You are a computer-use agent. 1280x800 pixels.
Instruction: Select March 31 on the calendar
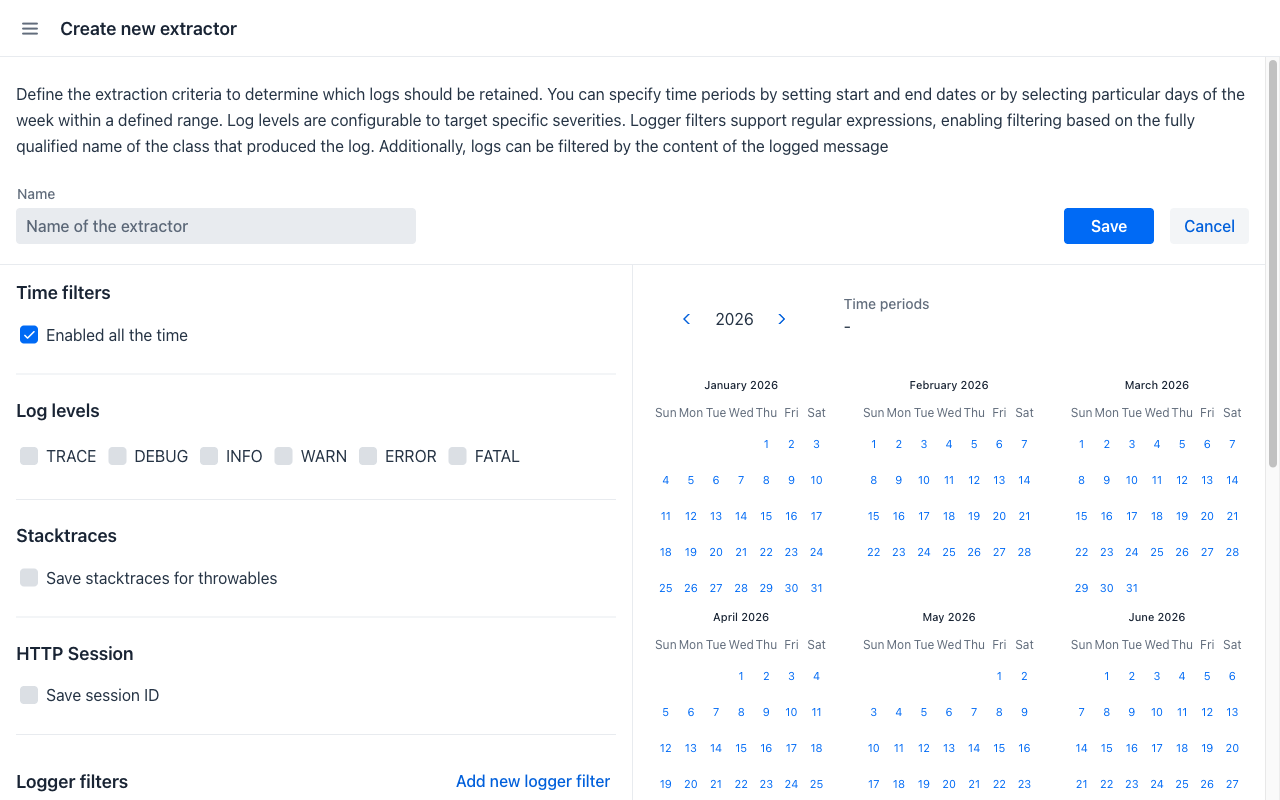[x=1132, y=588]
